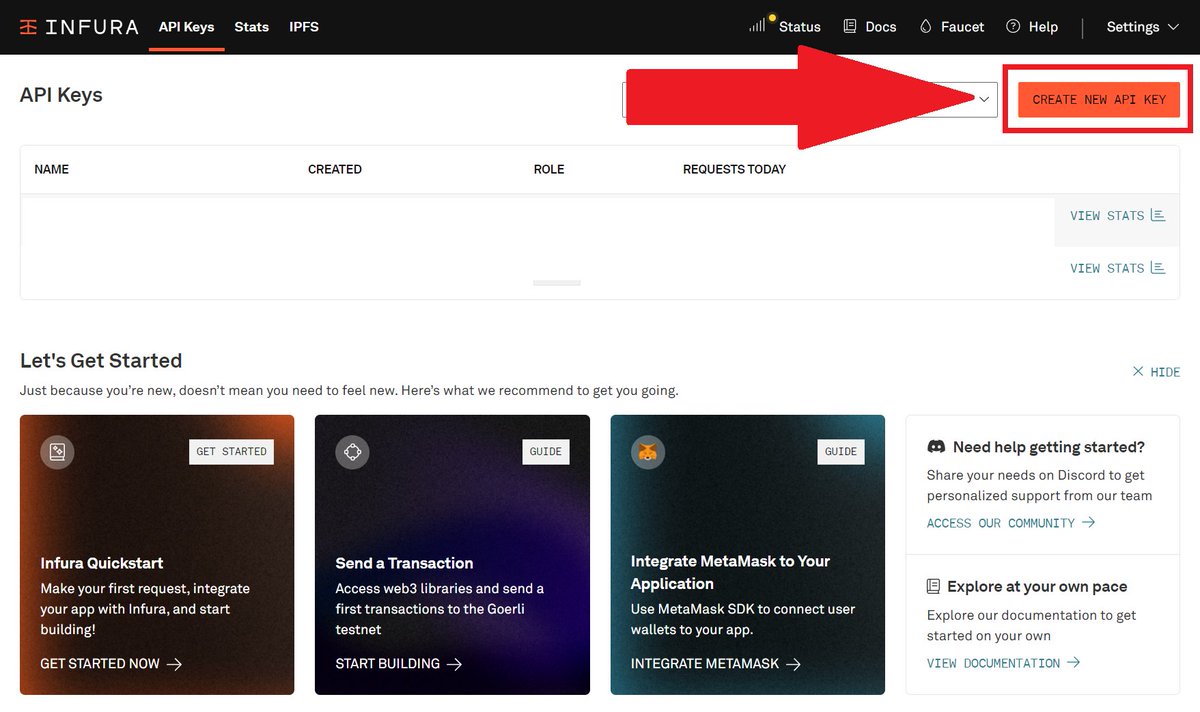Click the Discord icon
Viewport: 1200px width, 712px height.
click(x=936, y=447)
